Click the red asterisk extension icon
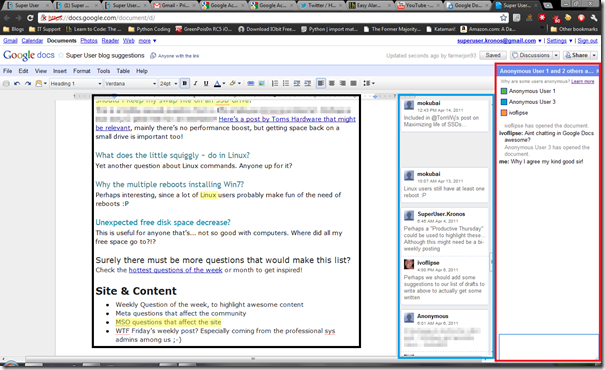Image resolution: width=605 pixels, height=370 pixels. click(x=542, y=18)
